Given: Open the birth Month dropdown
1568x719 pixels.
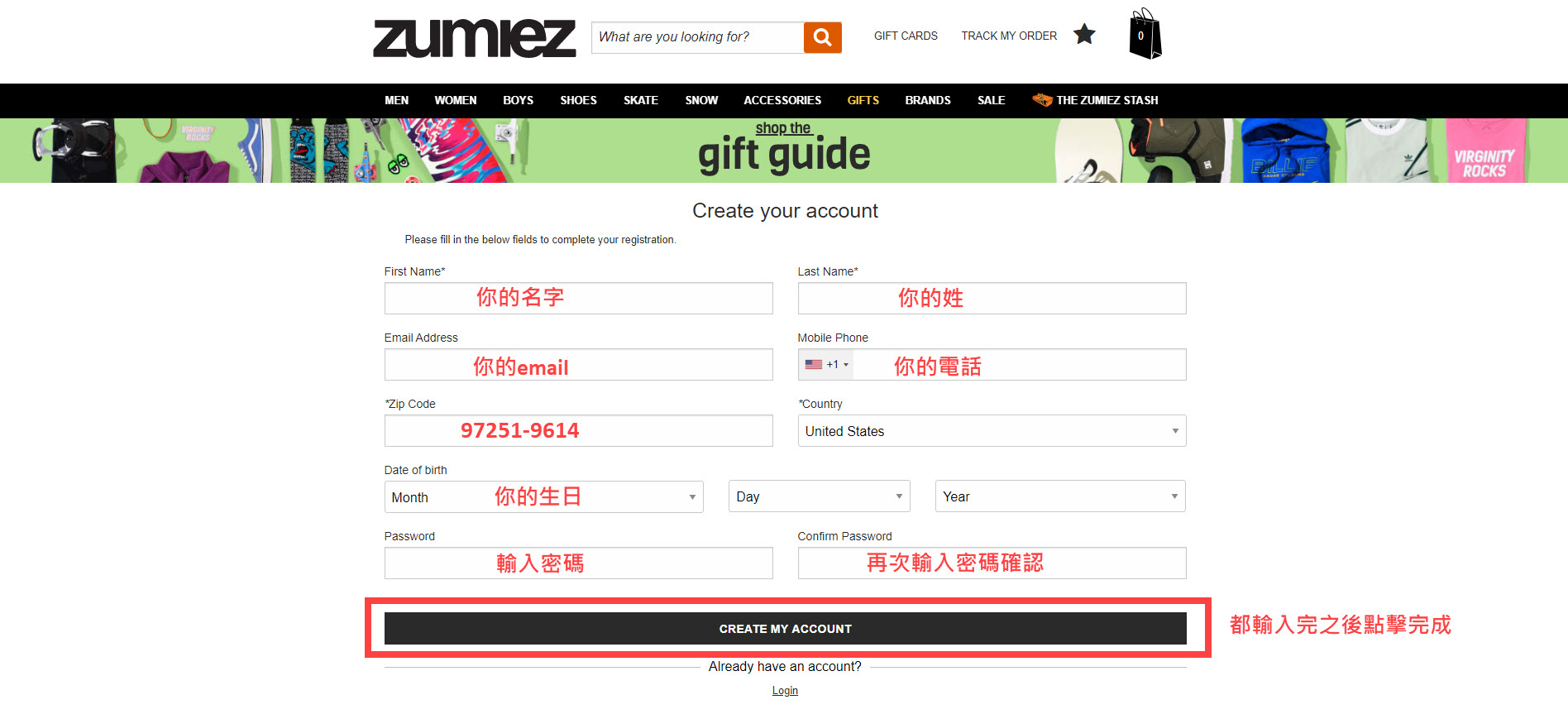Looking at the screenshot, I should click(543, 497).
